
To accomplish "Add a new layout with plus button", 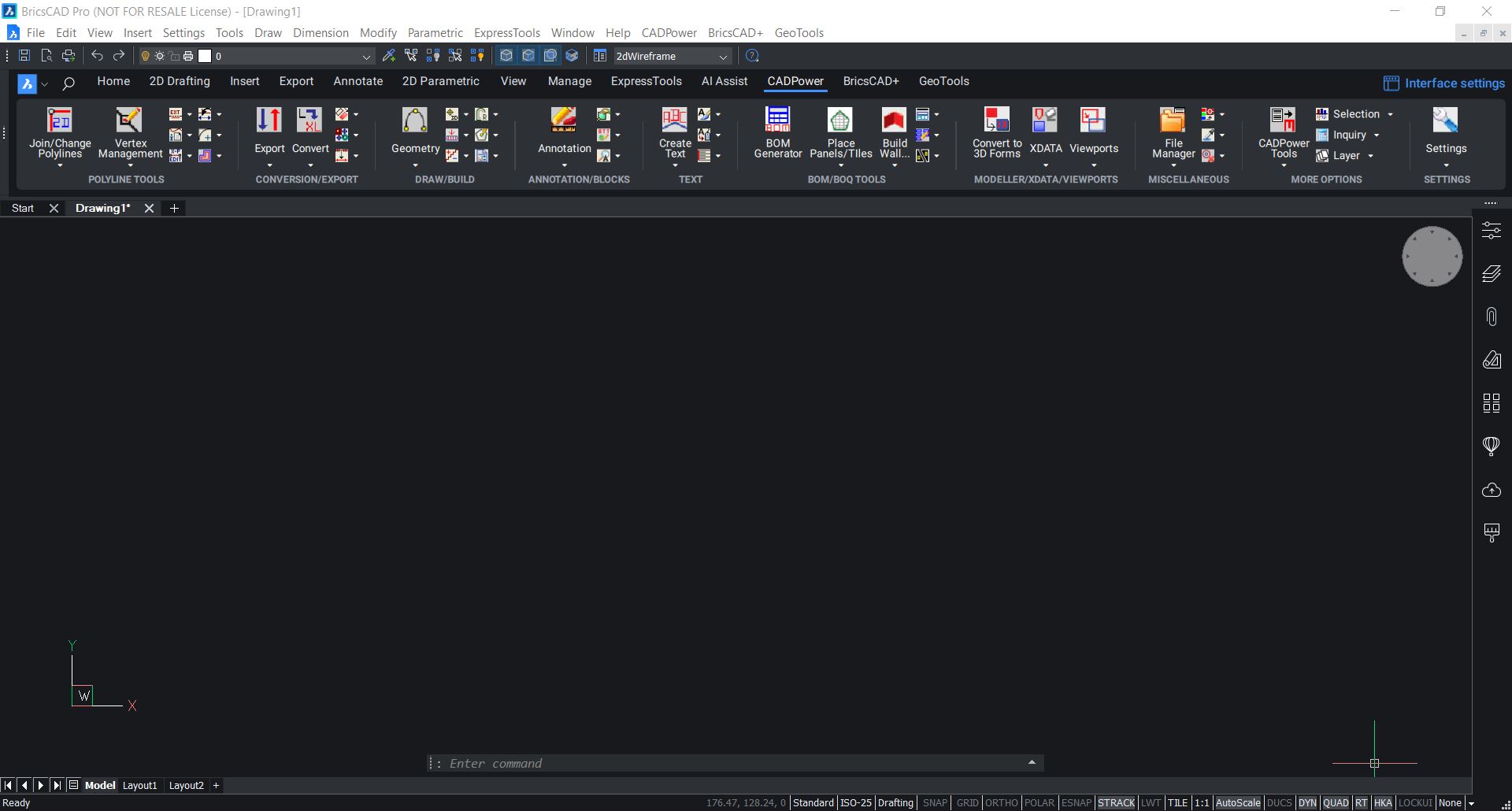I will 216,785.
